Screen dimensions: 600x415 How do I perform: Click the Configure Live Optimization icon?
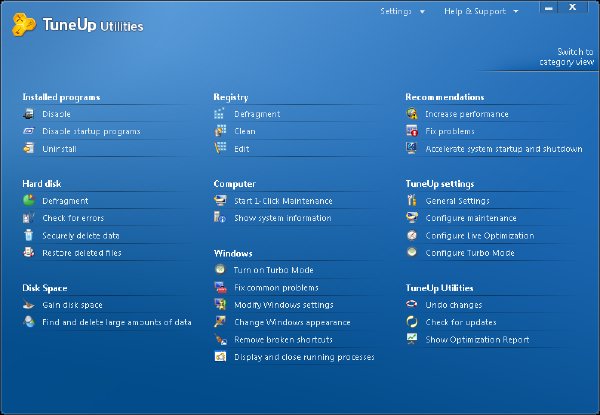pyautogui.click(x=412, y=235)
